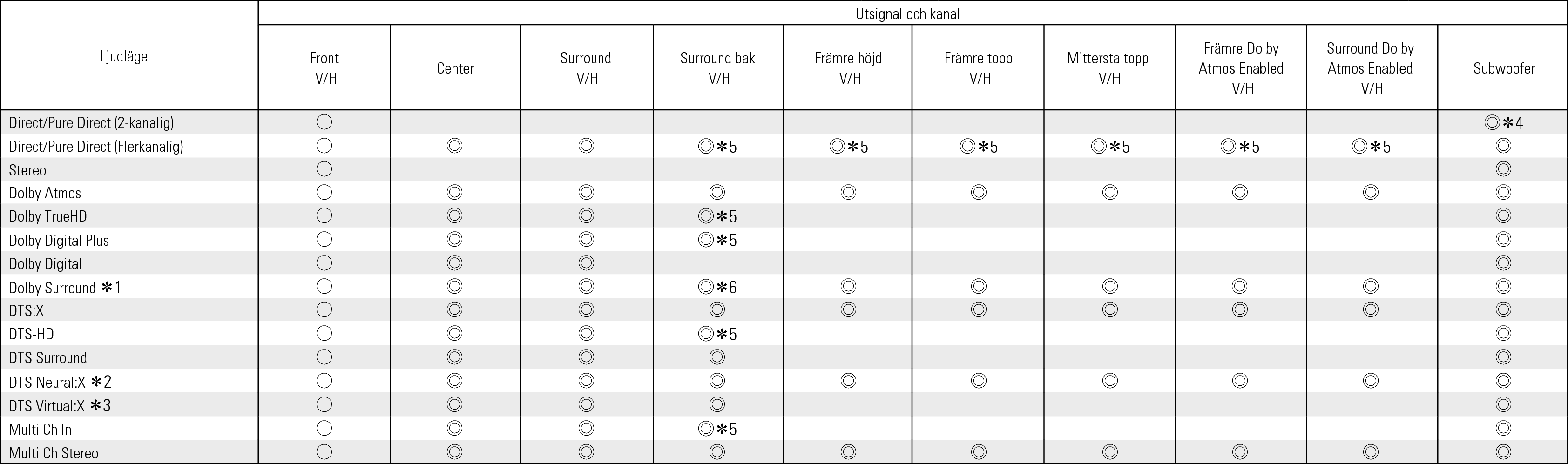
Task: Click the Ljudläge column header
Action: click(124, 57)
